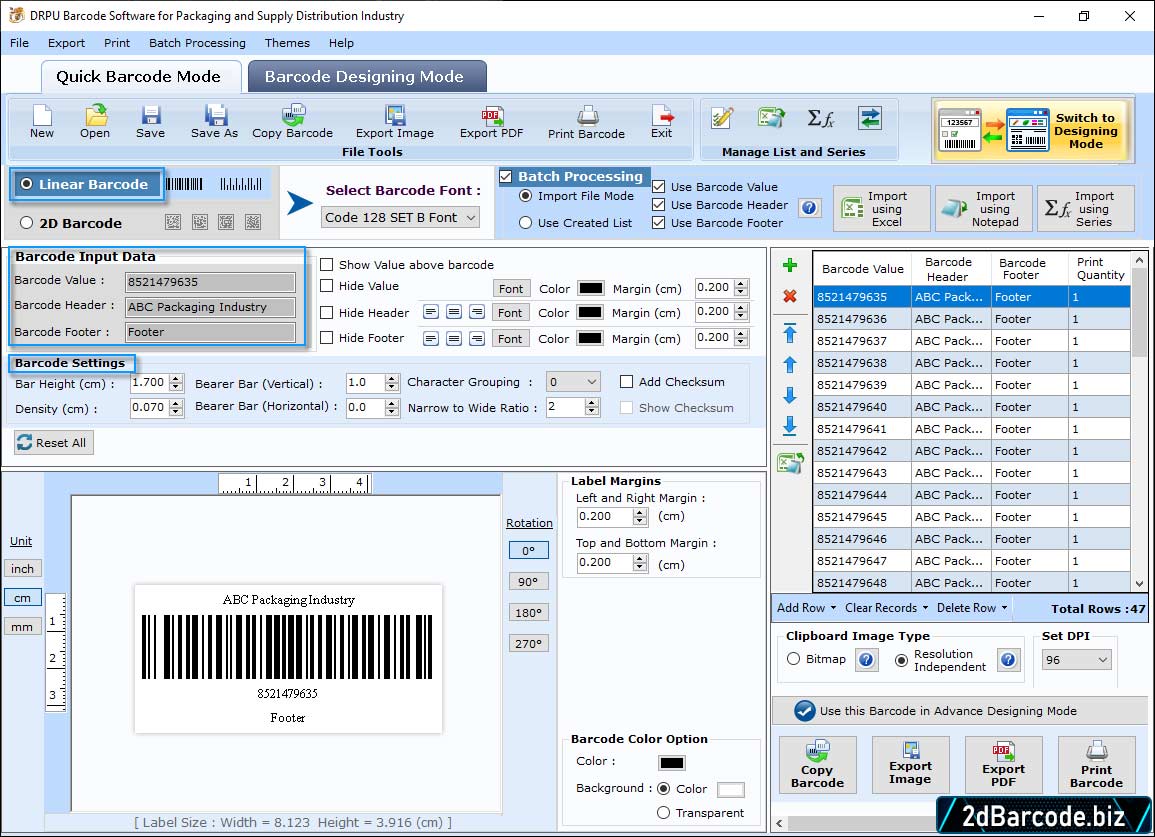Check the Hide Value checkbox
Viewport: 1155px width, 837px height.
tap(326, 285)
